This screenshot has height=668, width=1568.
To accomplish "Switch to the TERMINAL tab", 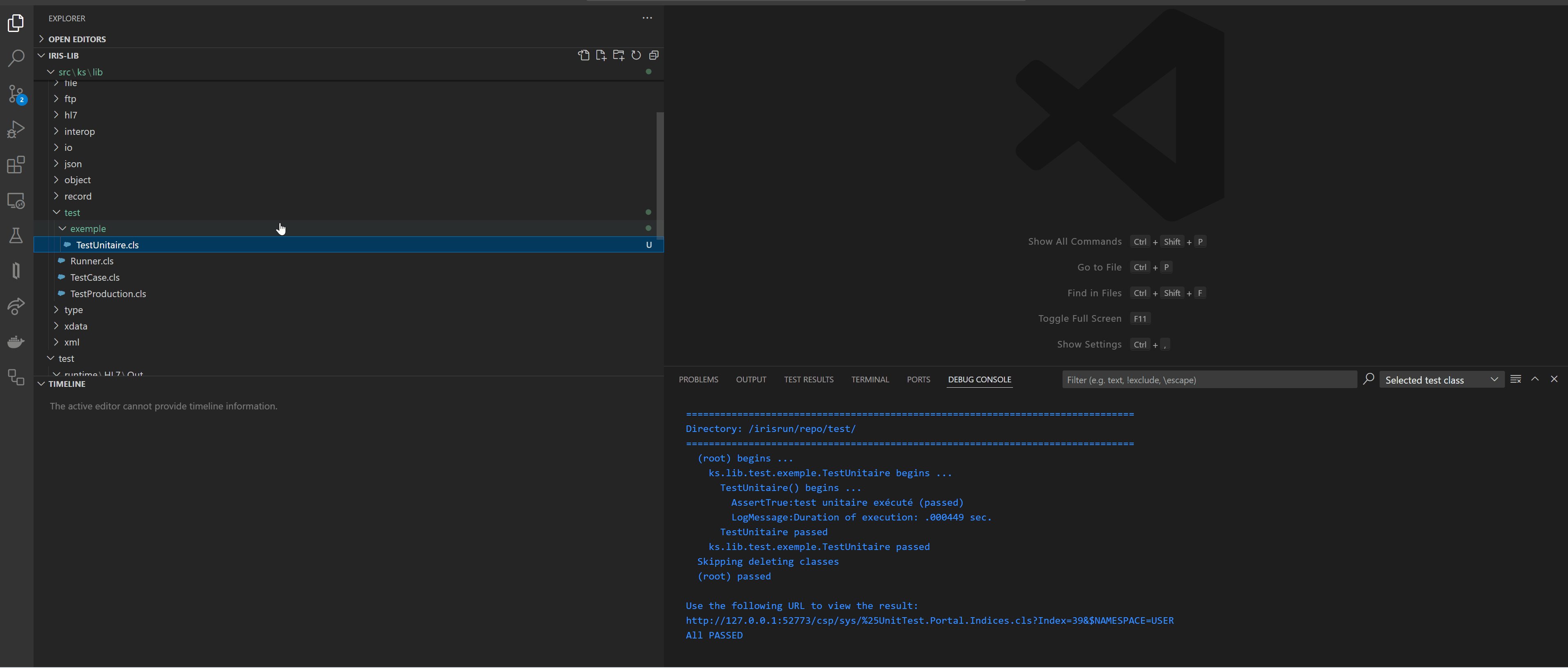I will [x=870, y=379].
